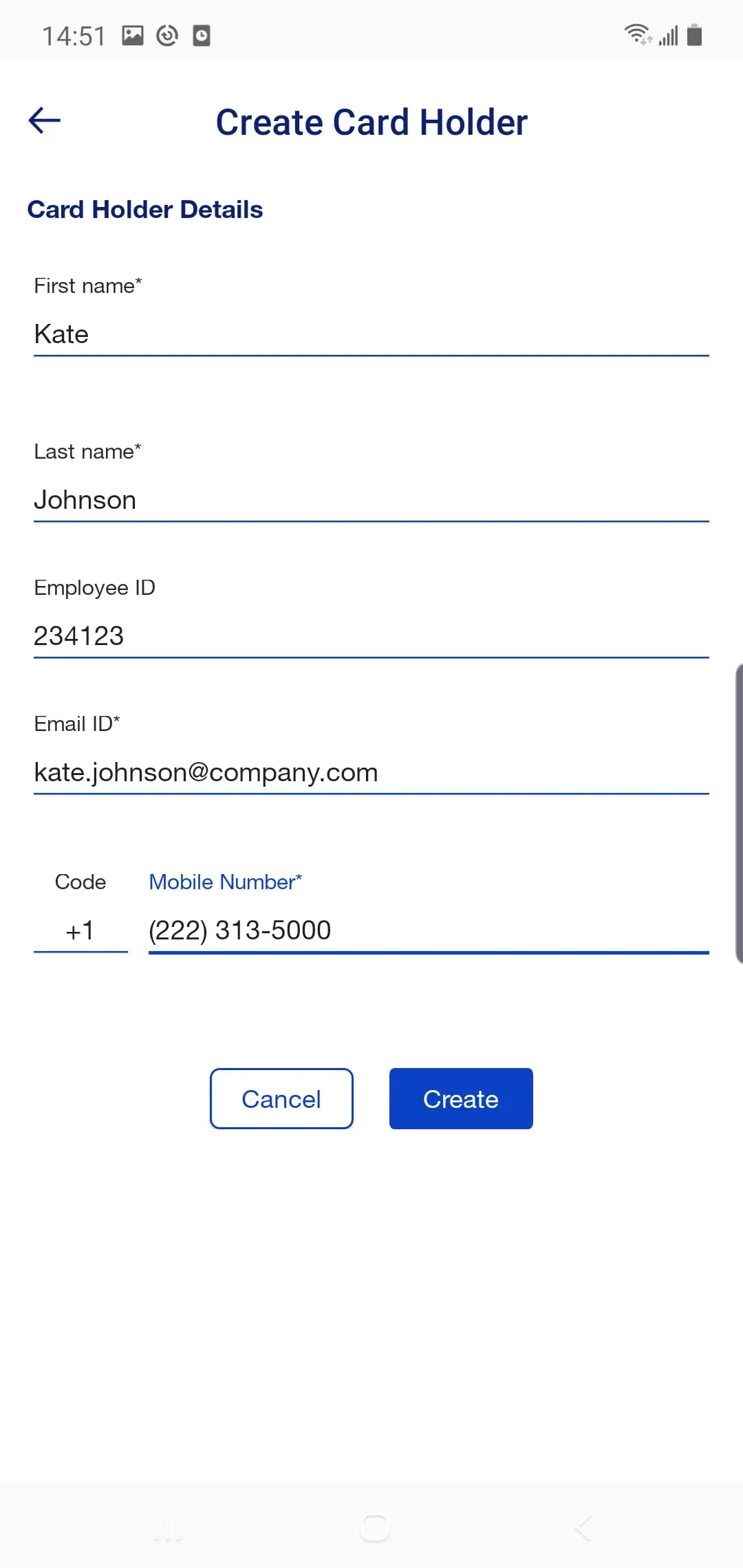
Task: Edit the Employee ID field showing 234123
Action: [371, 636]
